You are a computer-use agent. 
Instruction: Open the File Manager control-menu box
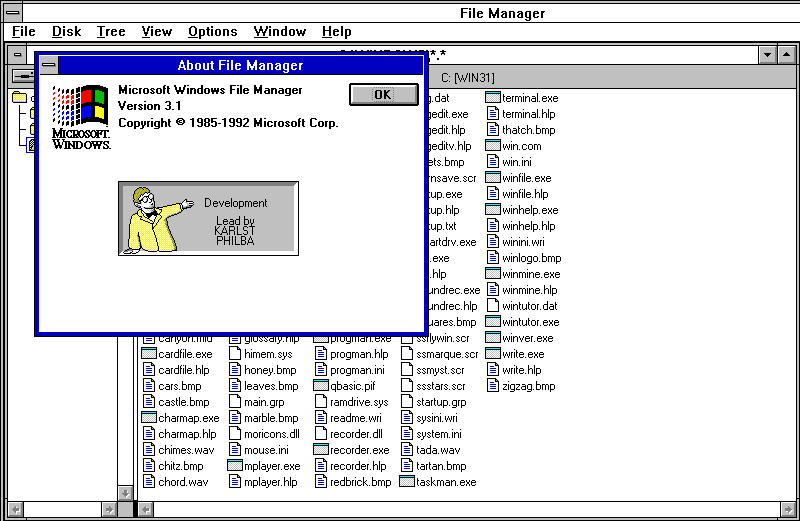[x=13, y=12]
